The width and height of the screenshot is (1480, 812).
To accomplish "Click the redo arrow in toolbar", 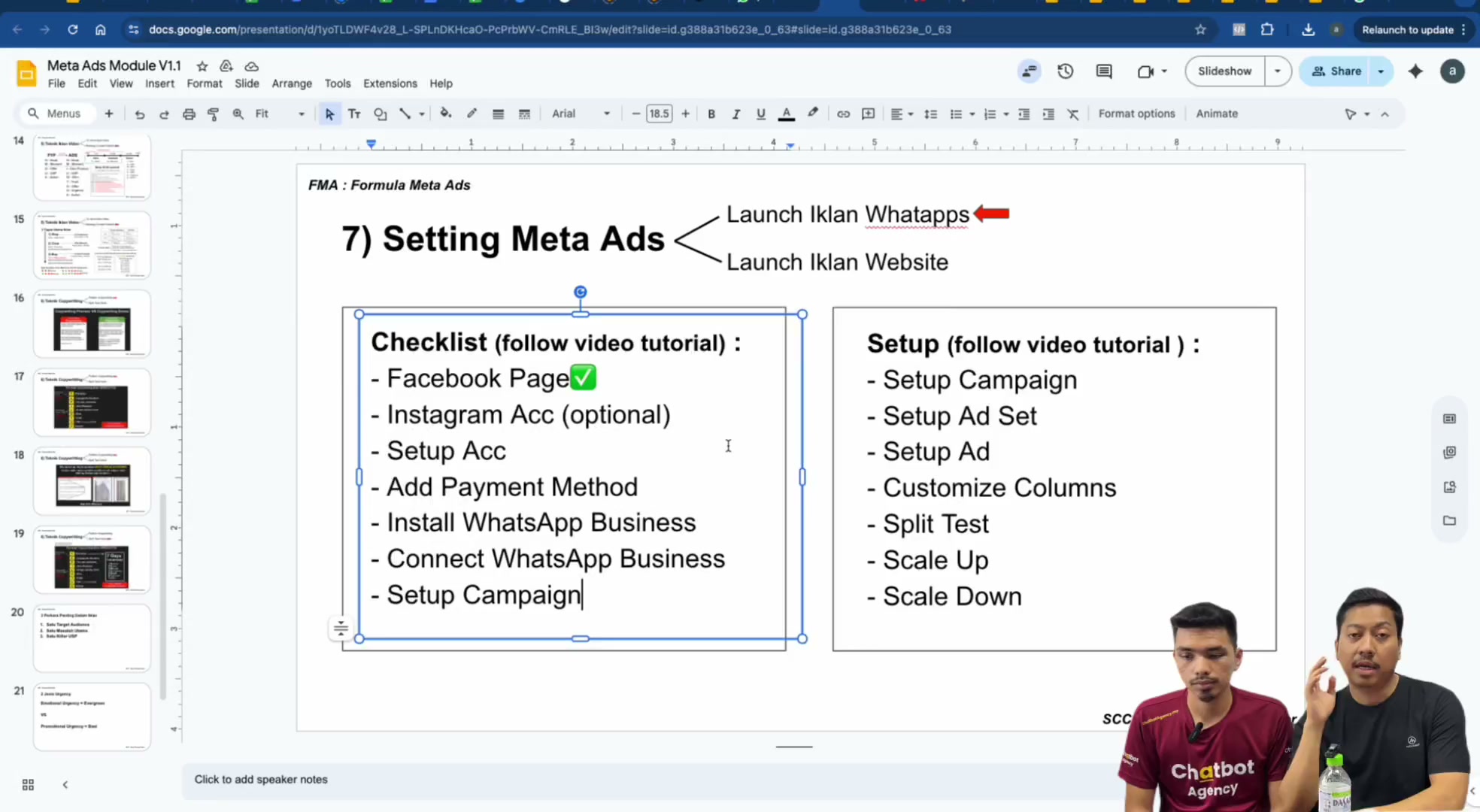I will 164,114.
